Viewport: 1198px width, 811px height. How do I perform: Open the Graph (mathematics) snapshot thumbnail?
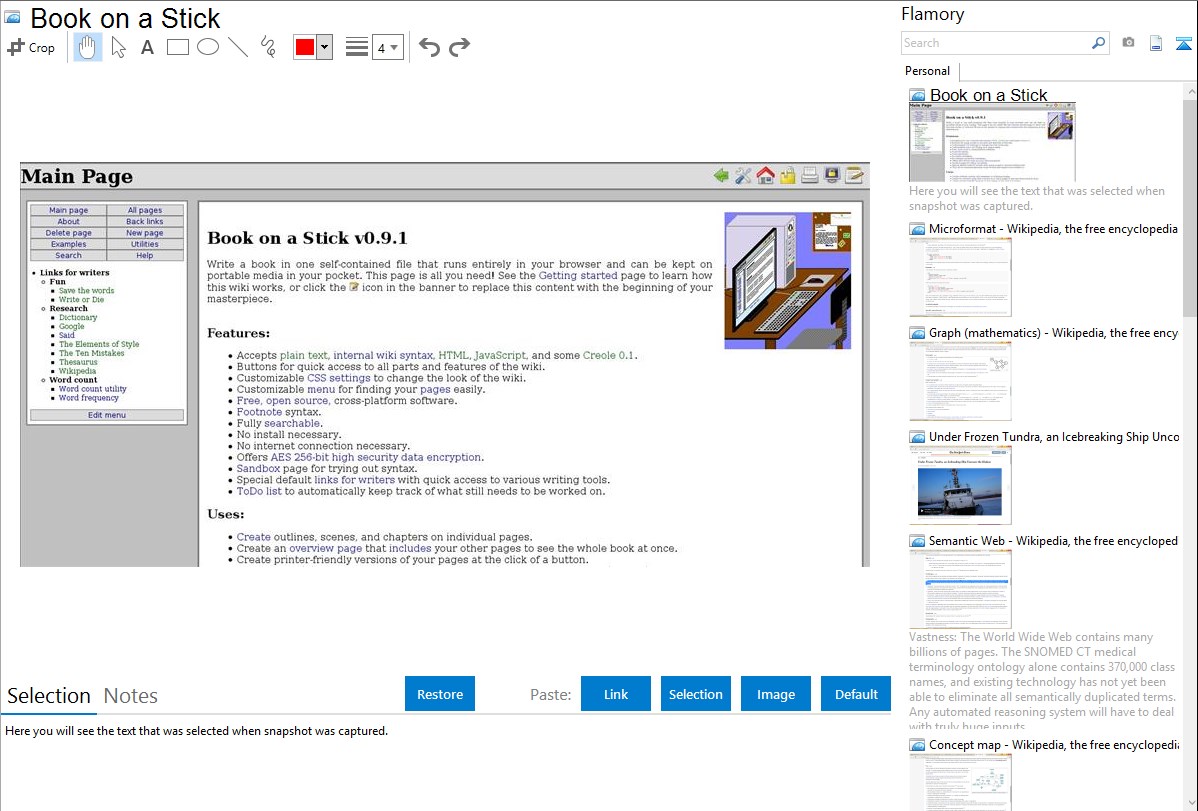click(x=960, y=381)
